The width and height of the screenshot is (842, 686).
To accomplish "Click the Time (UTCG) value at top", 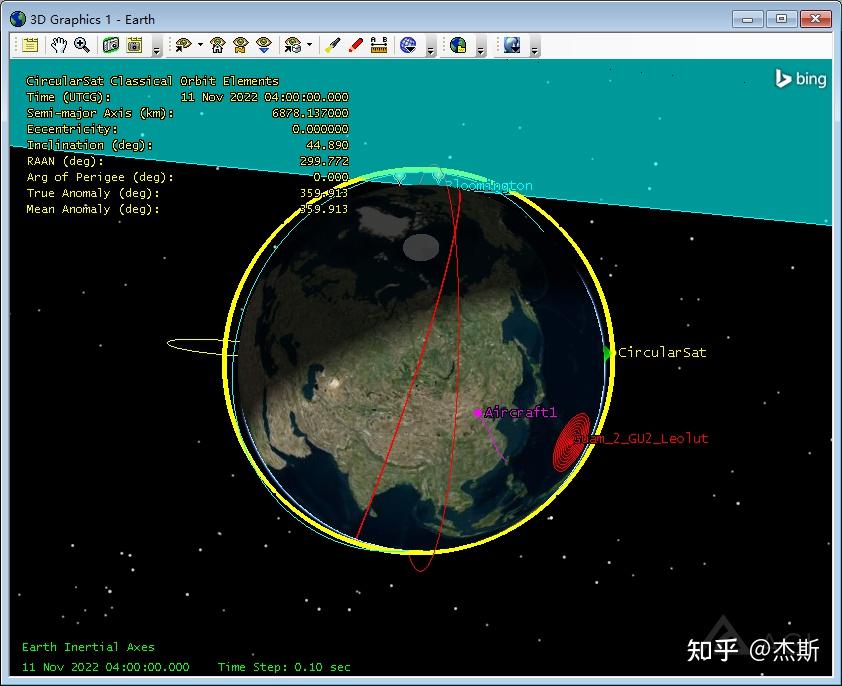I will 265,97.
